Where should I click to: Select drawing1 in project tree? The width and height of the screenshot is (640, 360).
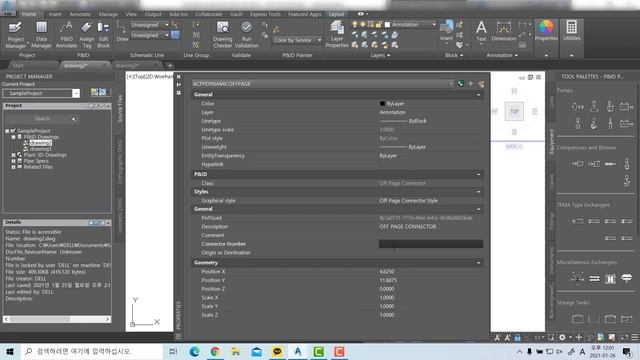40,149
